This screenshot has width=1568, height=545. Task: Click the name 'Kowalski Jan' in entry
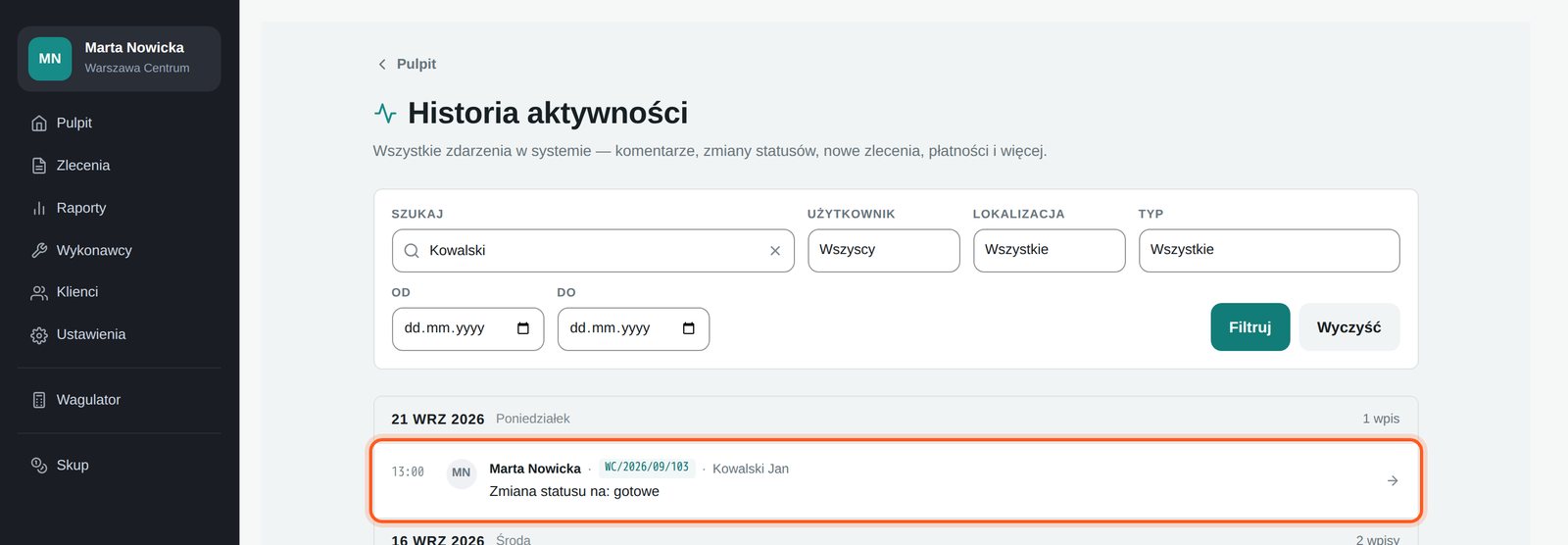[x=751, y=470]
